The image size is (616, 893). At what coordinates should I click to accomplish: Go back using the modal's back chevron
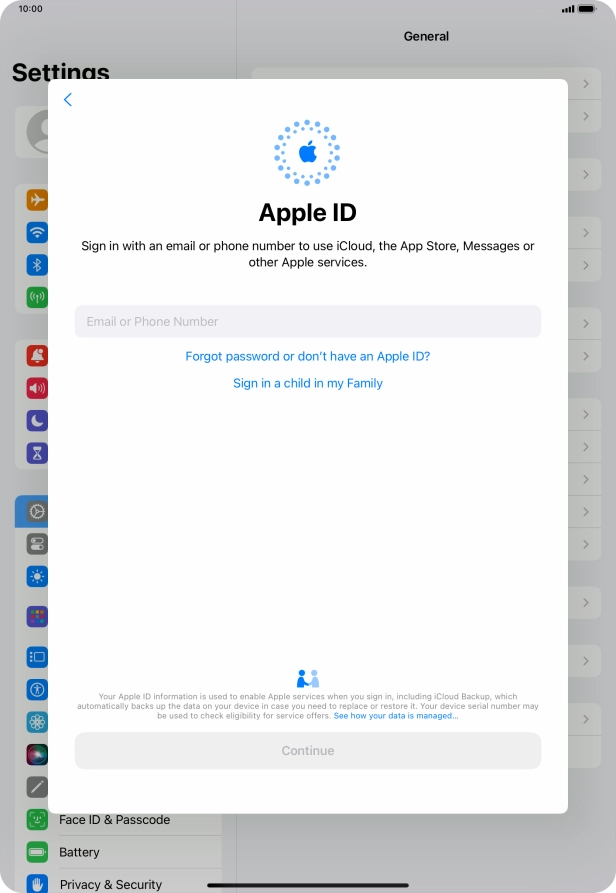[68, 100]
